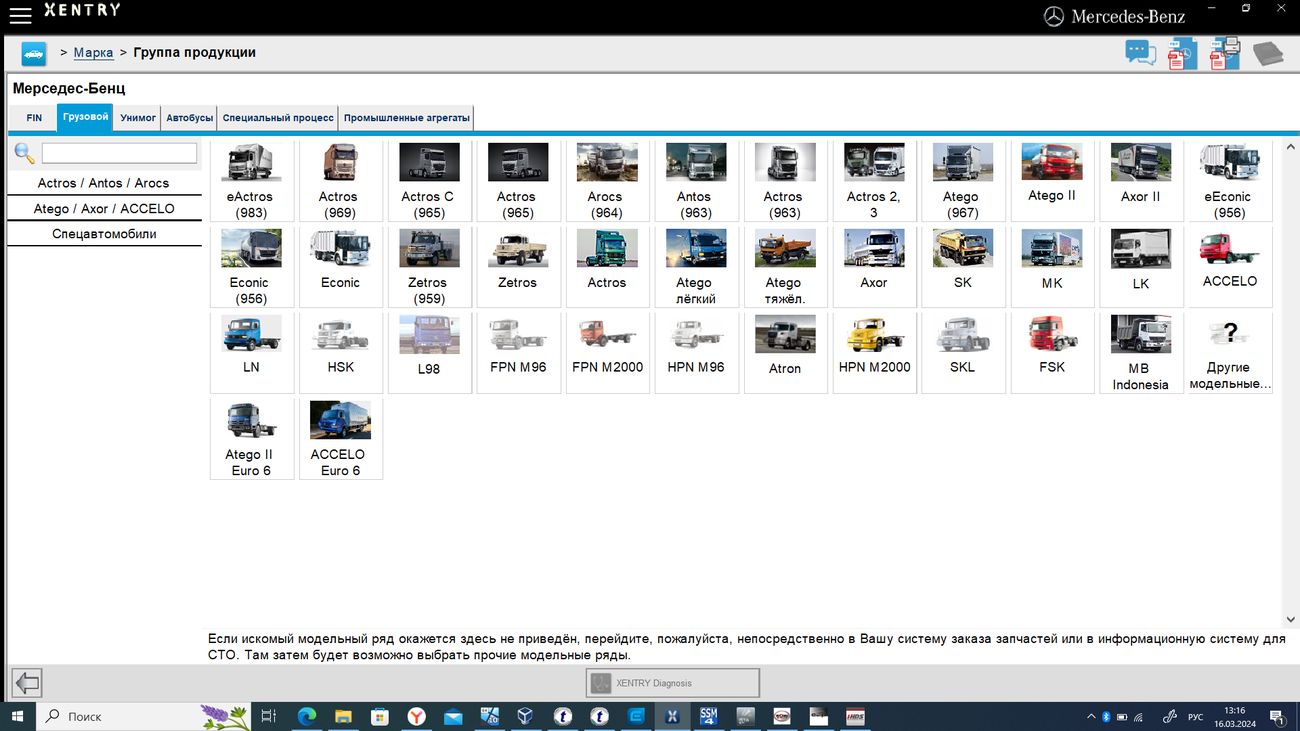Select the Axor model tile
This screenshot has width=1300, height=731.
[x=874, y=267]
